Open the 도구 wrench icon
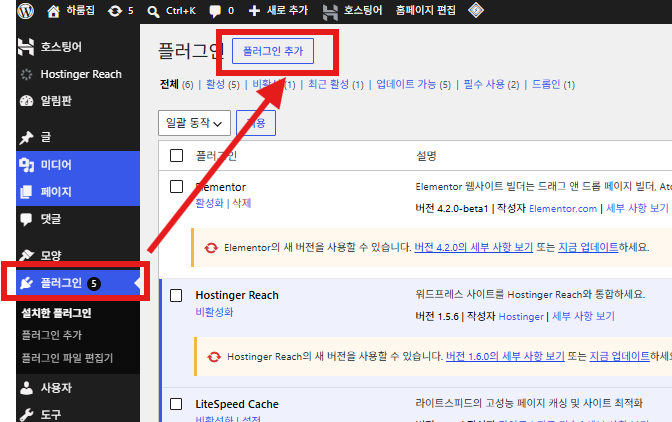Image resolution: width=672 pixels, height=422 pixels. pos(27,415)
